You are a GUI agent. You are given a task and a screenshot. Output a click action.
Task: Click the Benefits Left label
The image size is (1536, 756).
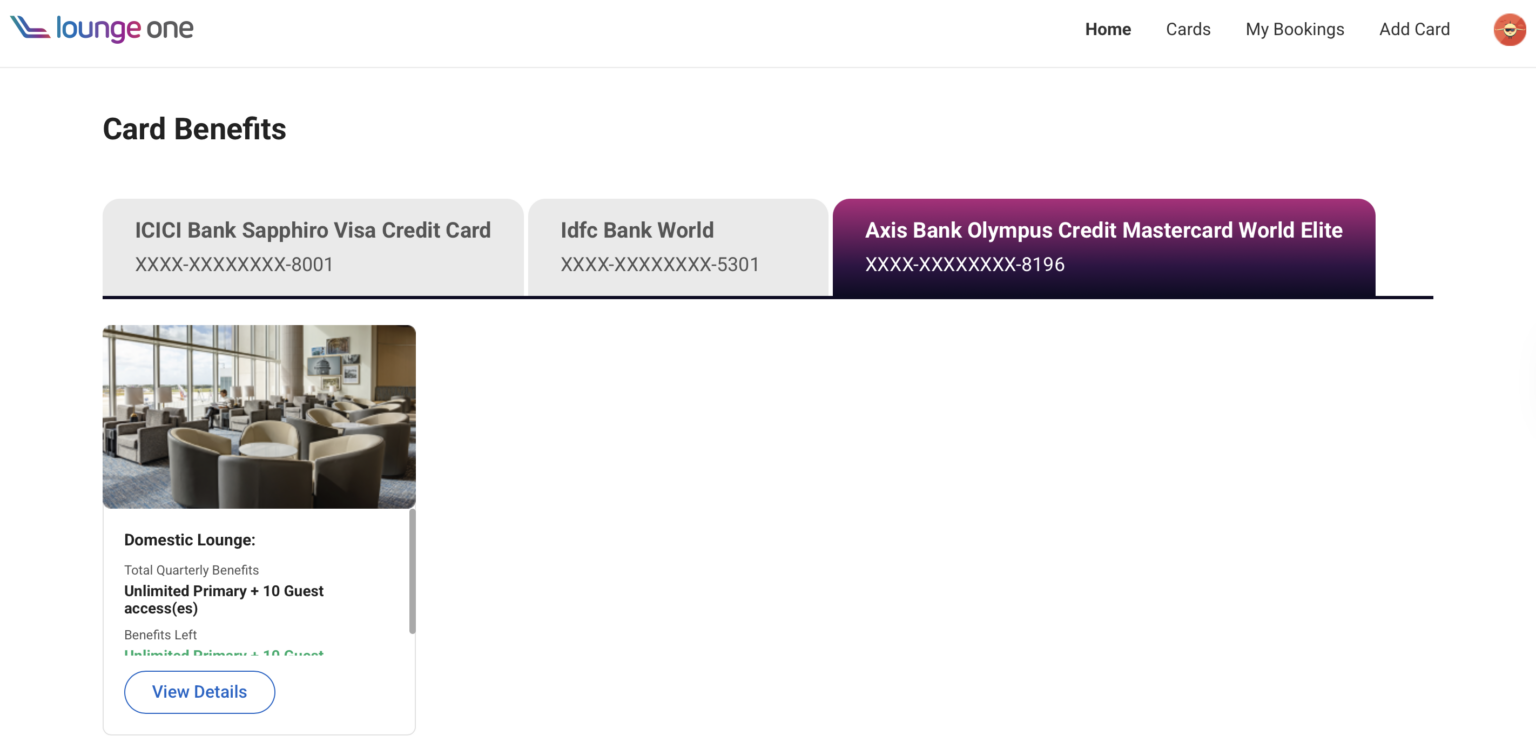(x=160, y=634)
